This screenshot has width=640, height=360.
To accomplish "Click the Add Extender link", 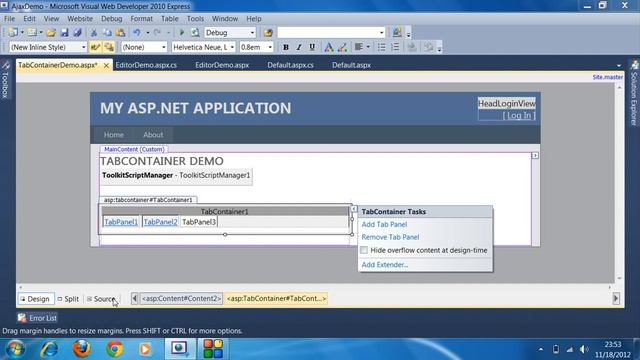I will click(384, 265).
